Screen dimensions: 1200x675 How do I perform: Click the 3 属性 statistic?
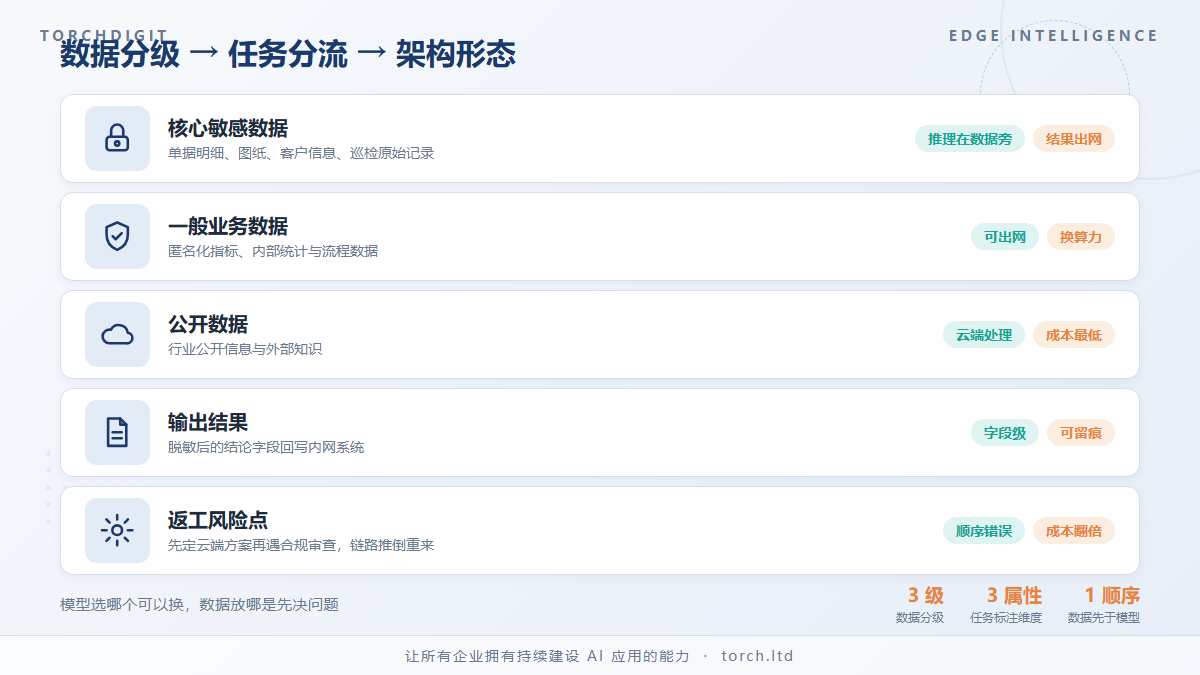coord(1014,595)
